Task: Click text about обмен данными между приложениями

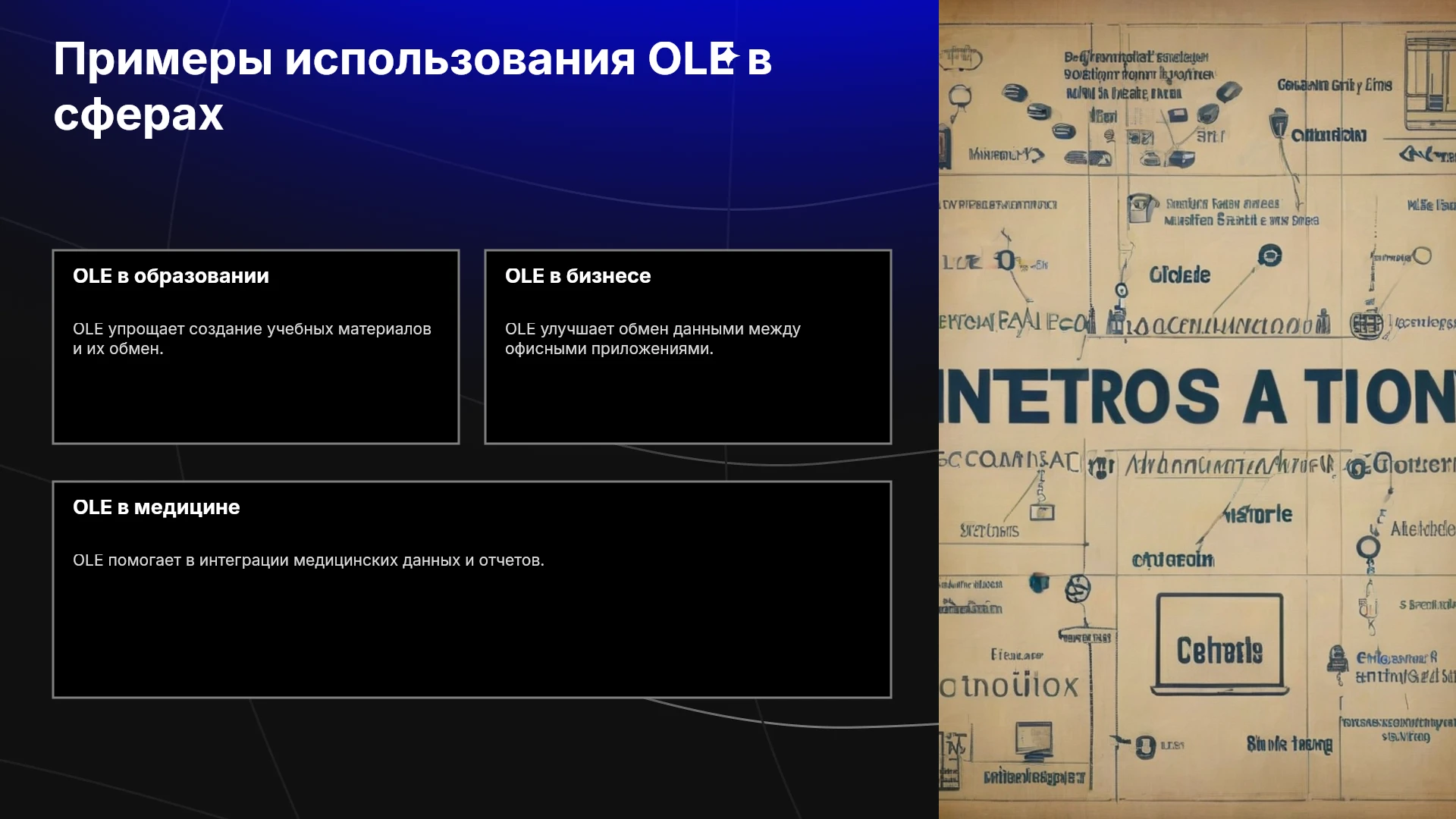Action: [x=653, y=339]
